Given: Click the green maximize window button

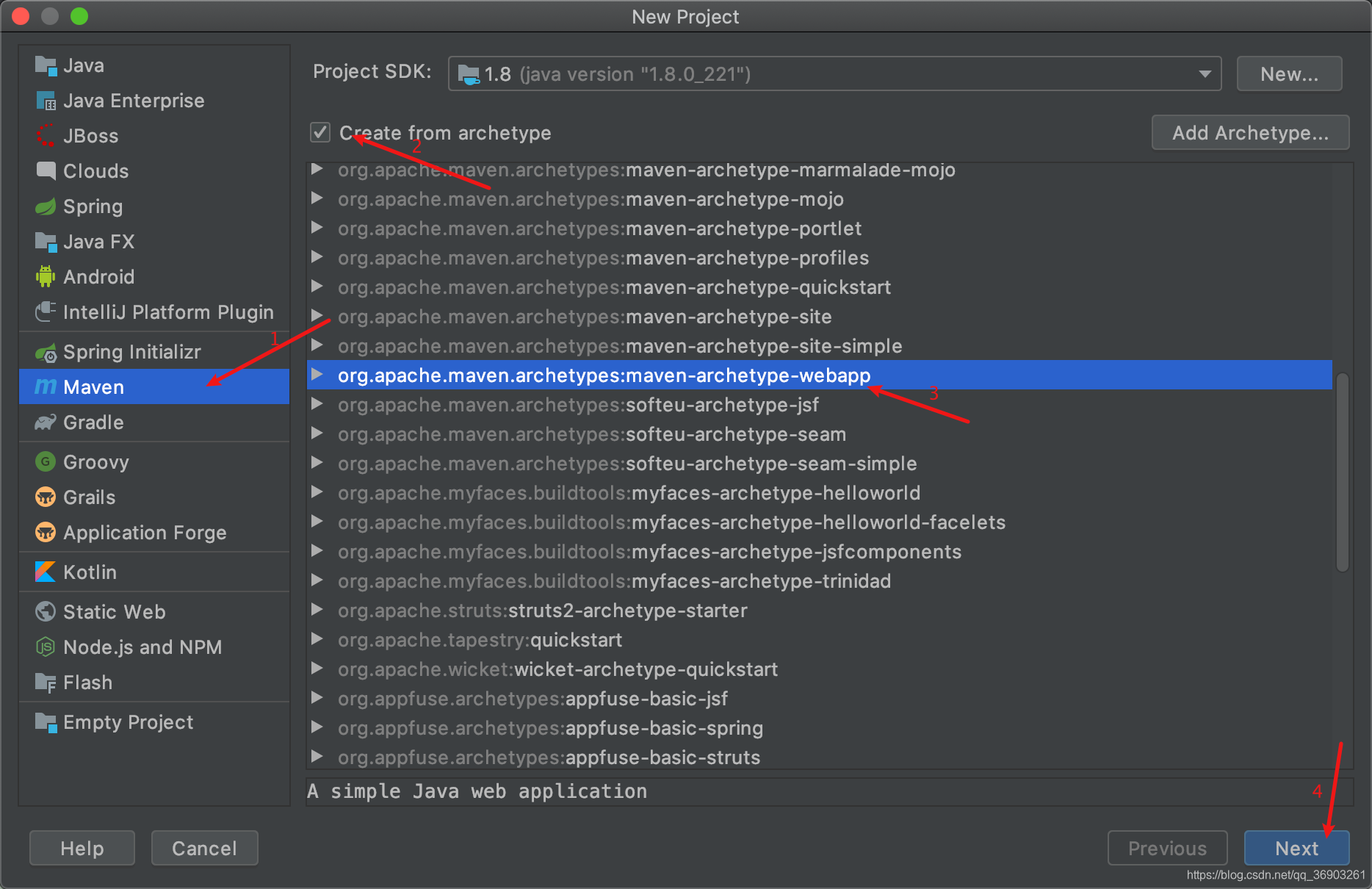Looking at the screenshot, I should tap(79, 16).
